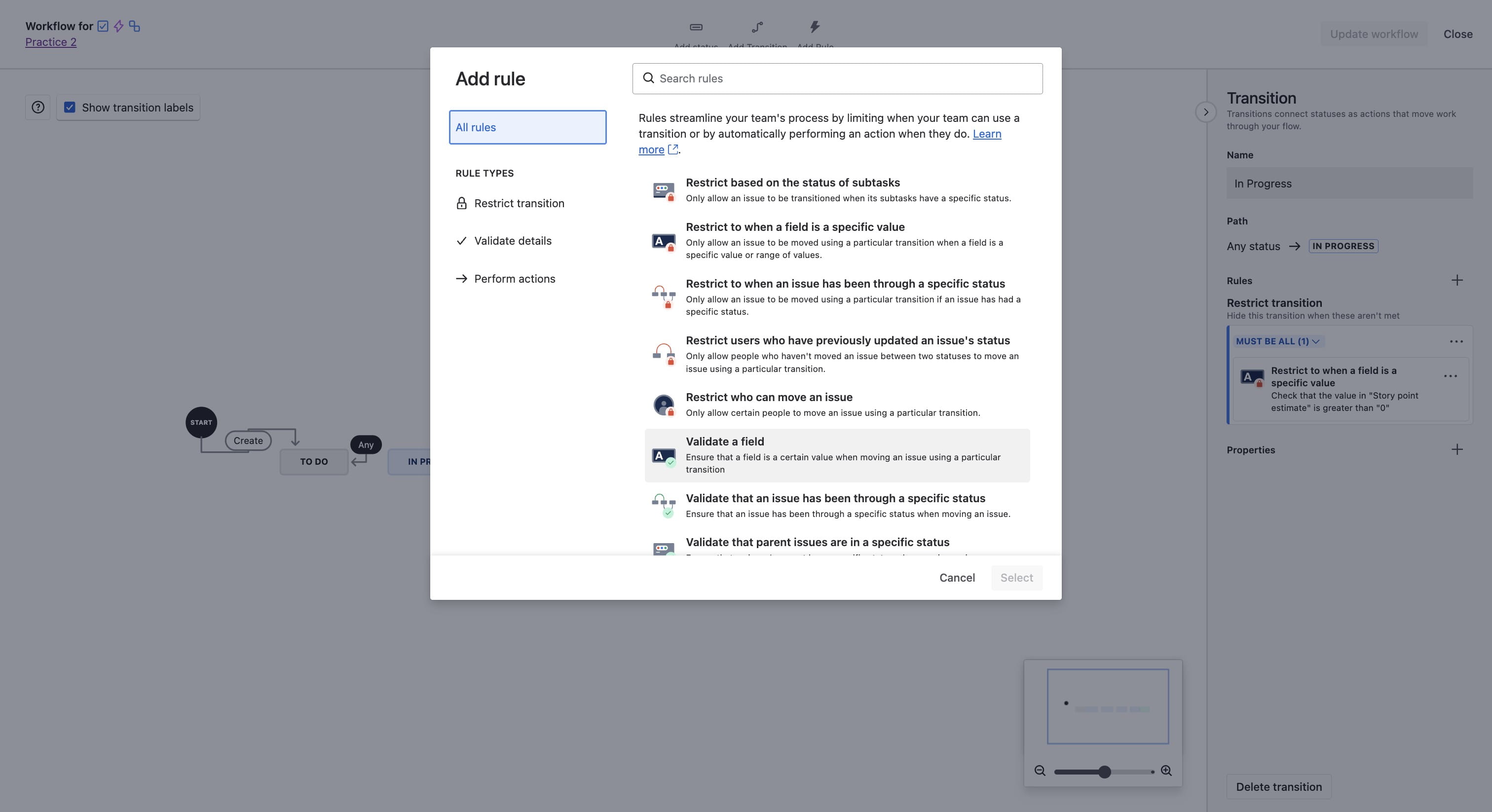
Task: Open the Practice 2 project link
Action: (x=51, y=42)
